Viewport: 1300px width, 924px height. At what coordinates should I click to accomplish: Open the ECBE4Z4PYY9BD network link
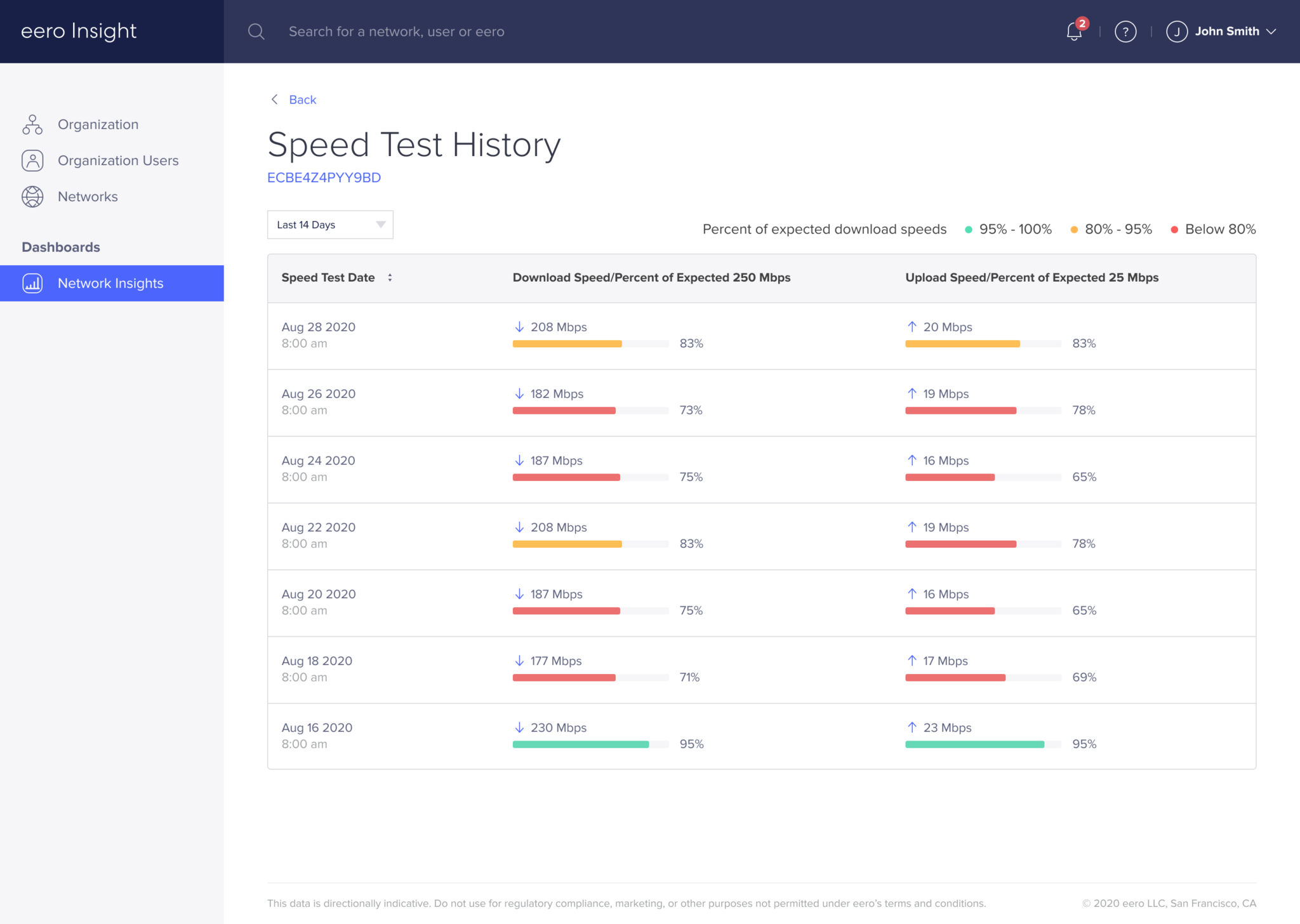click(x=324, y=178)
